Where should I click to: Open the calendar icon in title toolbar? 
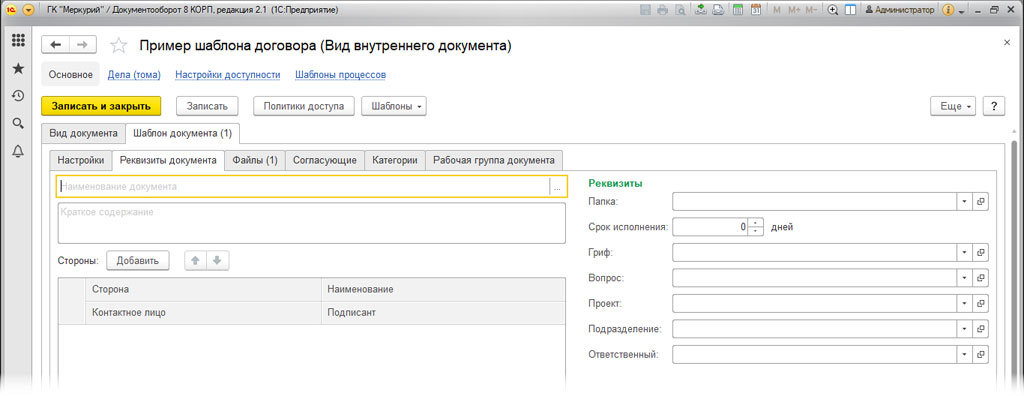coord(756,10)
